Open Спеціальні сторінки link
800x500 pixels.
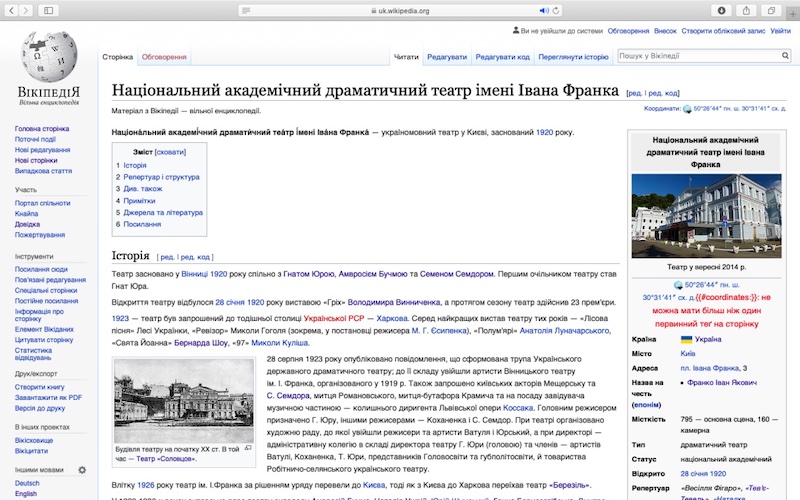[46, 290]
